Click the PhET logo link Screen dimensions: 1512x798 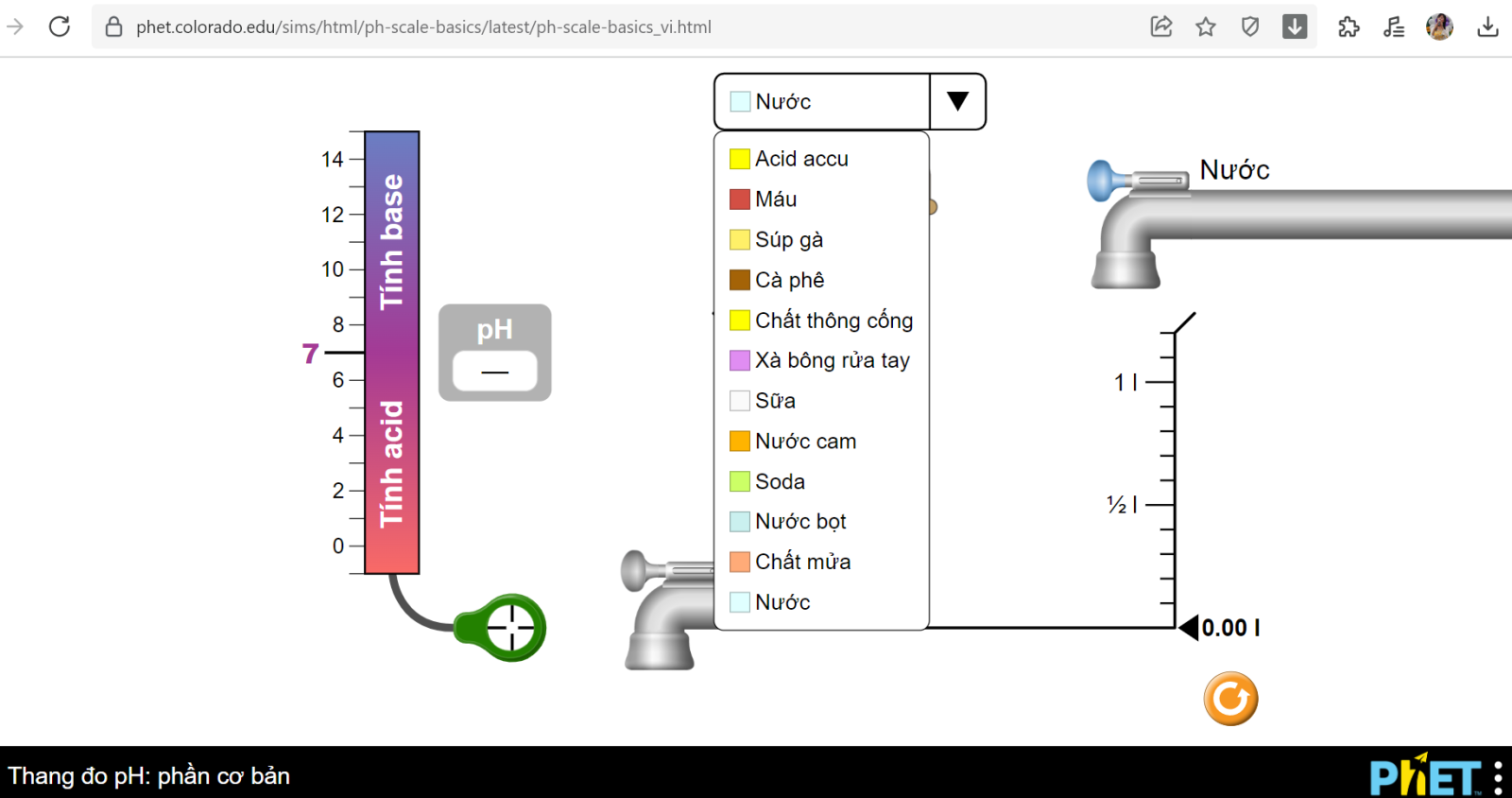coord(1425,777)
